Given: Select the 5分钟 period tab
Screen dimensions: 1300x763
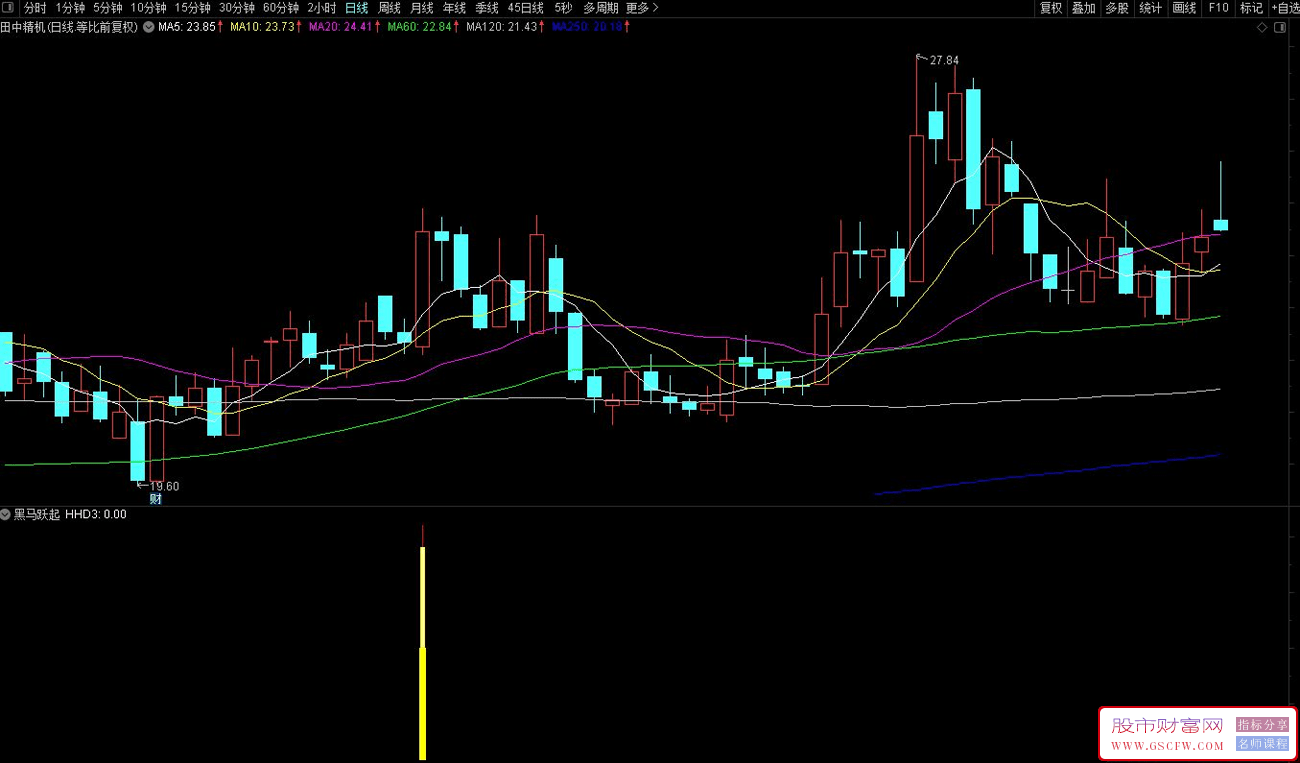Looking at the screenshot, I should coord(108,8).
